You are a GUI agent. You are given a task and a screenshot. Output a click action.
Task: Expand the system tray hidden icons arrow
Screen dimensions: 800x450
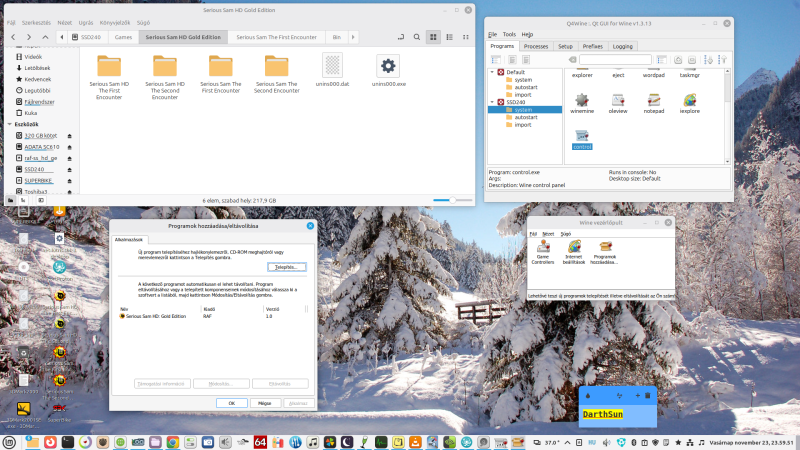coord(567,442)
